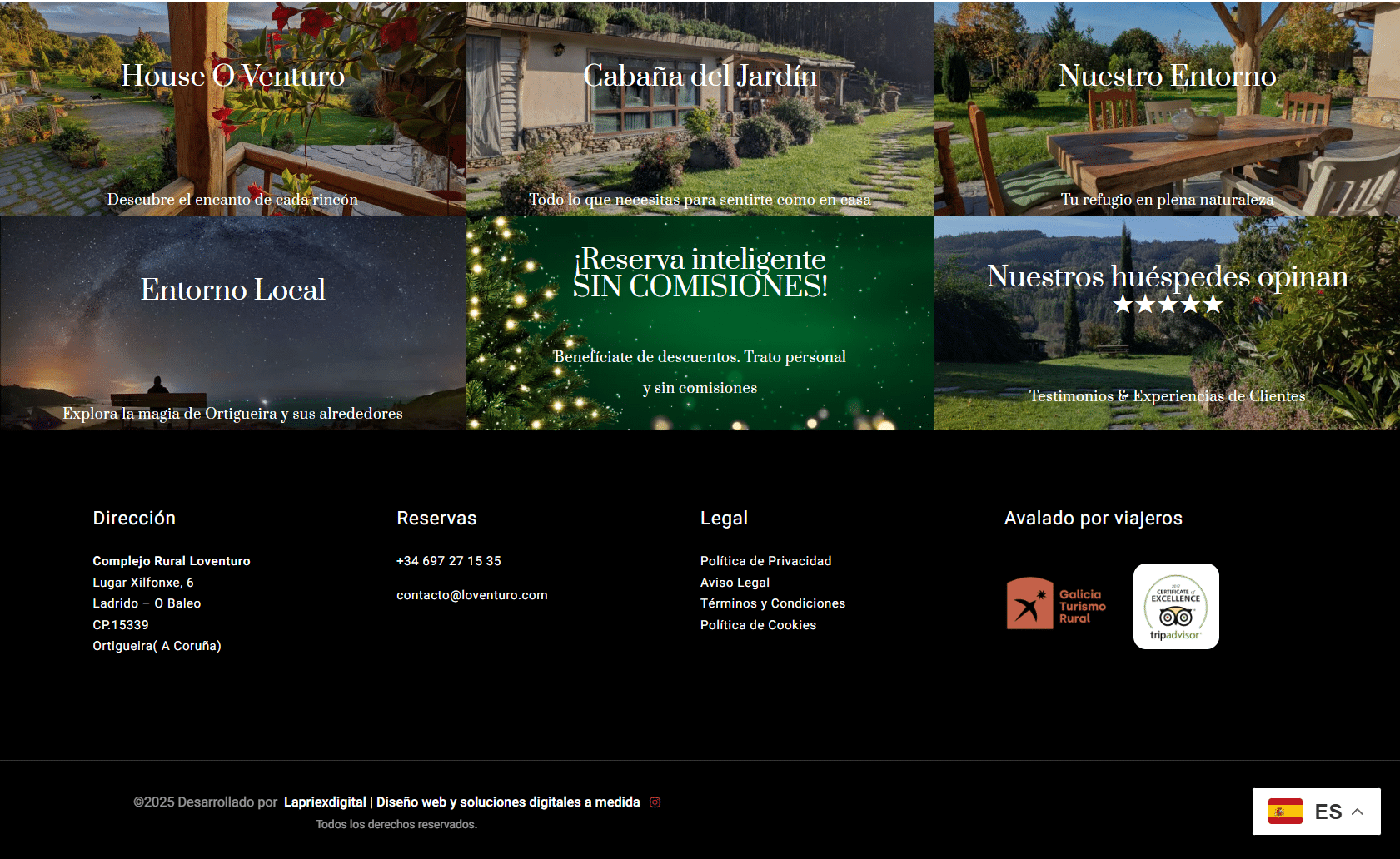
Task: Open the Política de Privacidad link
Action: [765, 561]
